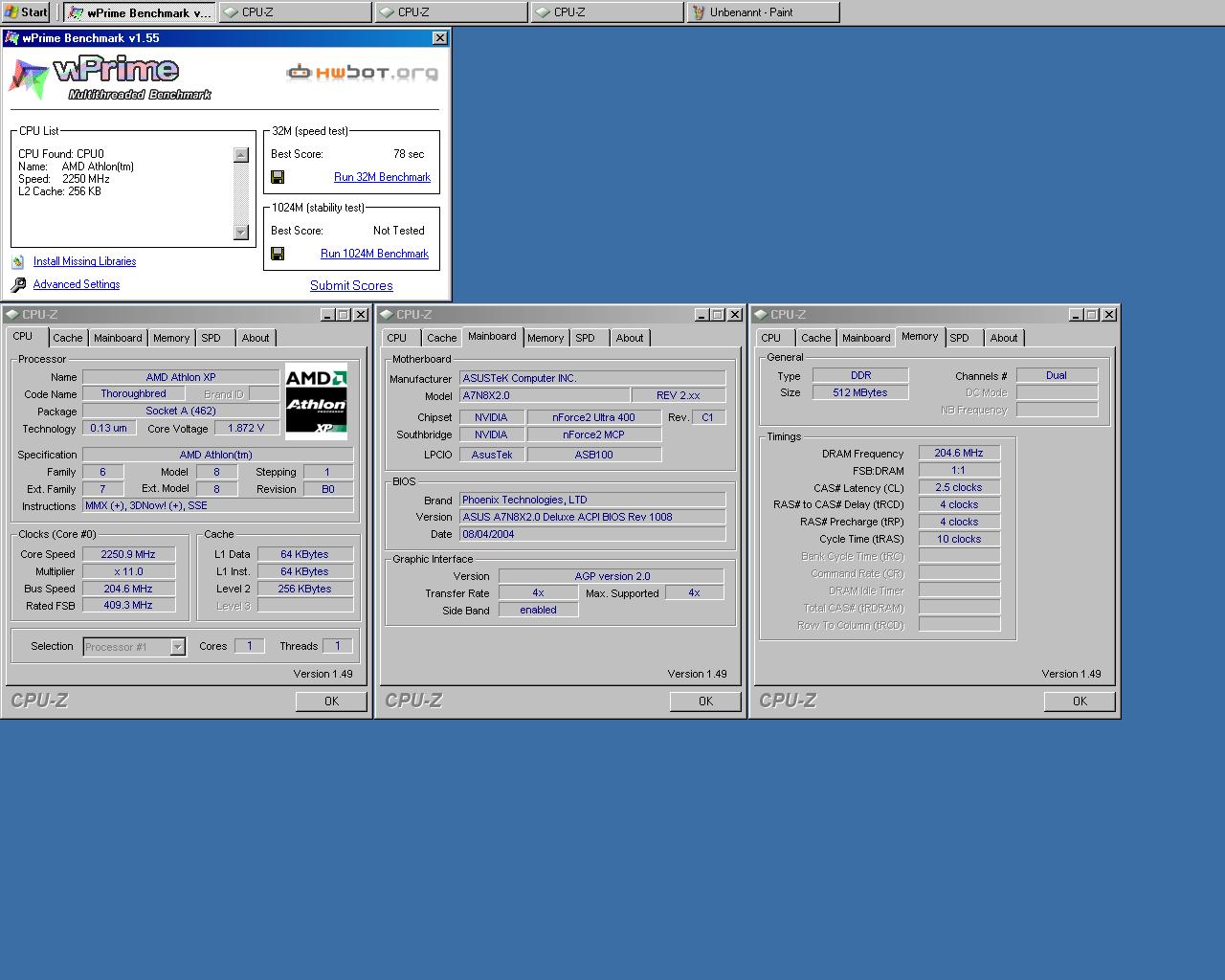
Task: Click the 32M Best Score 78 sec
Action: [409, 154]
